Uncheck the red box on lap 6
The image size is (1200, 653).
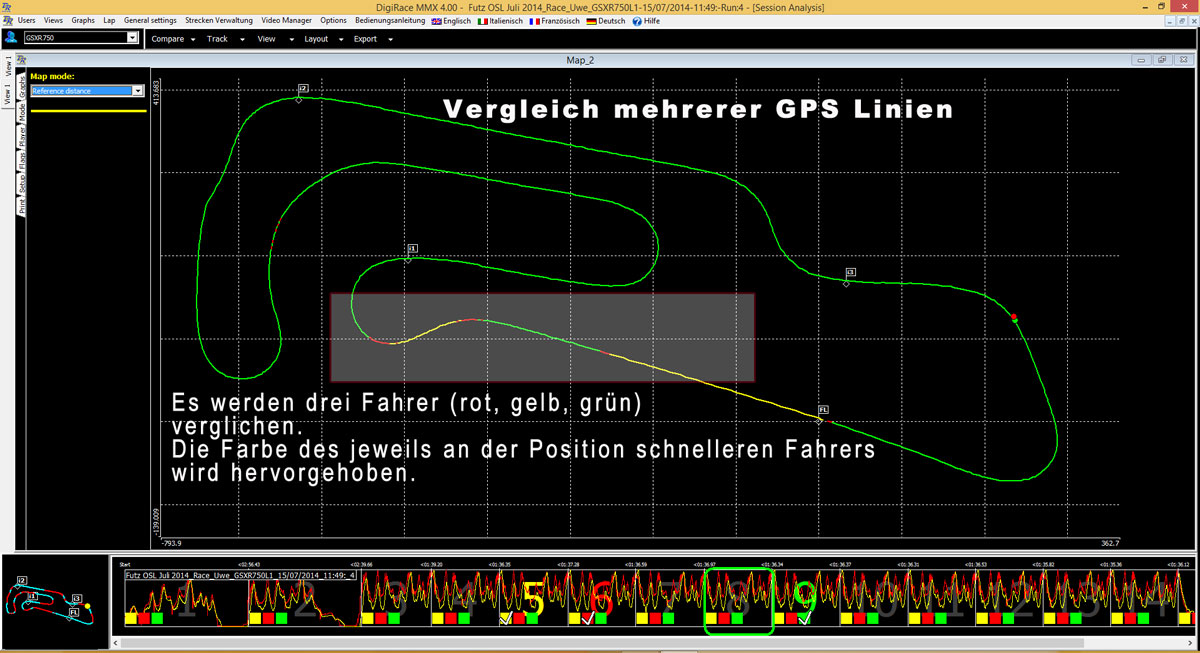pyautogui.click(x=588, y=619)
